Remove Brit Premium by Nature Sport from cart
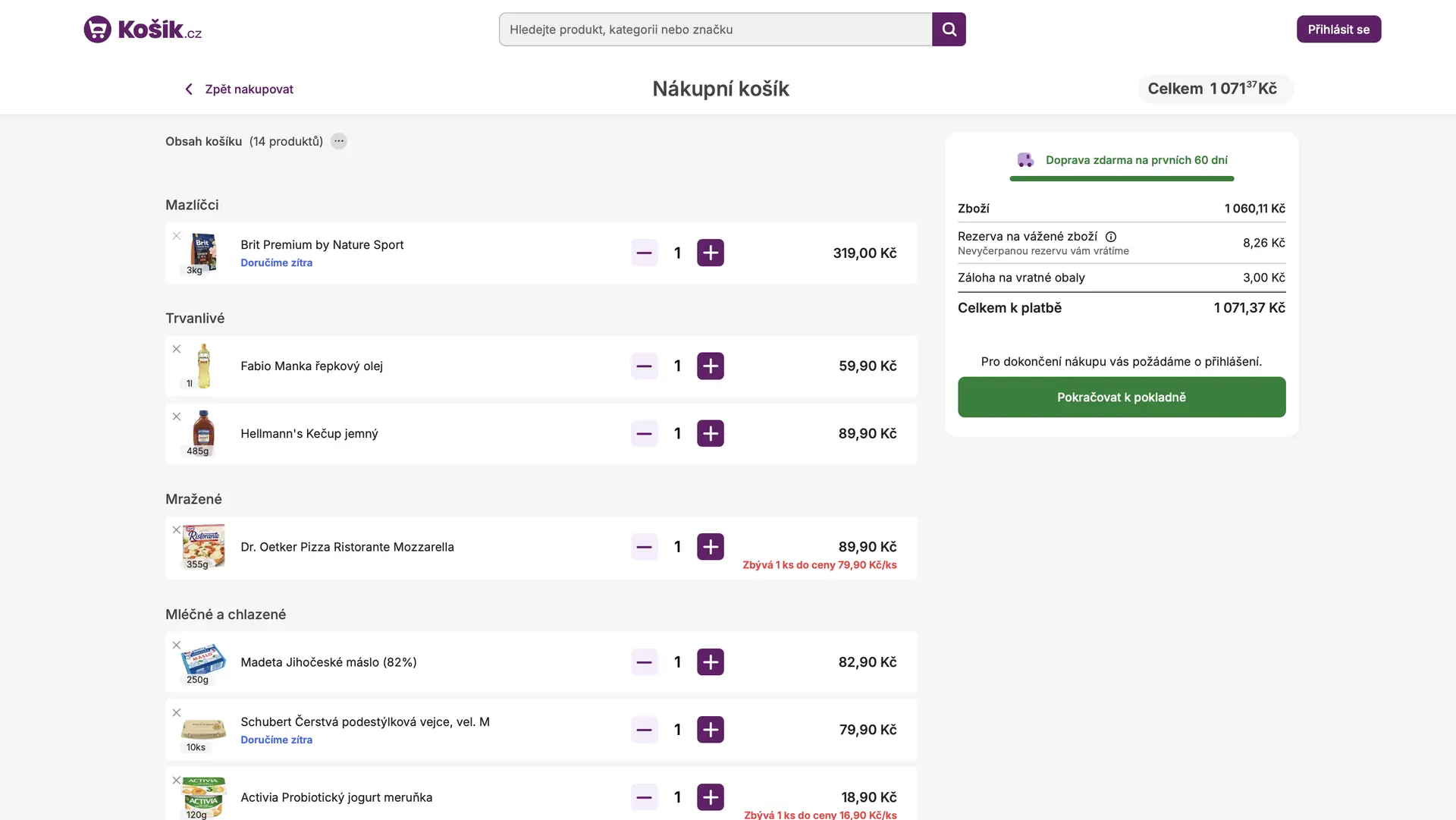The height and width of the screenshot is (820, 1456). (177, 236)
